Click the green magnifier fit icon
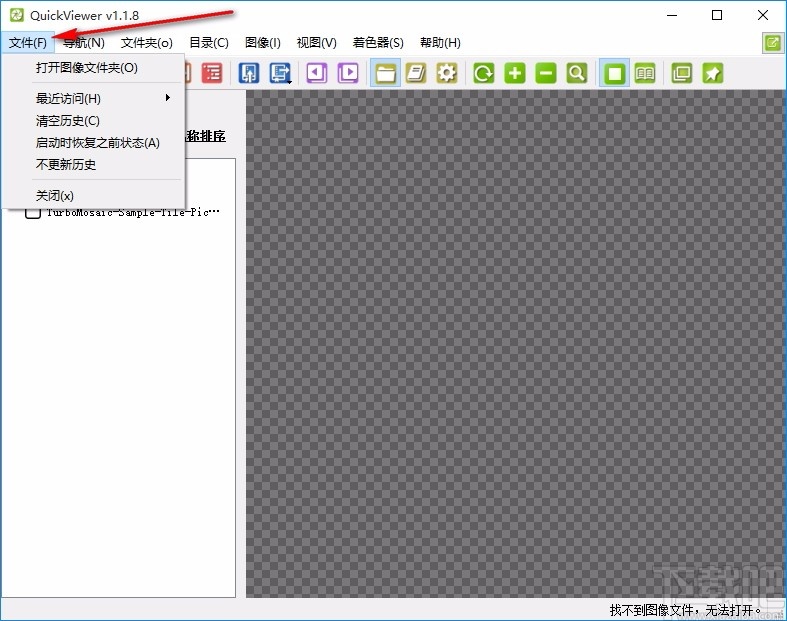The image size is (787, 621). [x=577, y=73]
